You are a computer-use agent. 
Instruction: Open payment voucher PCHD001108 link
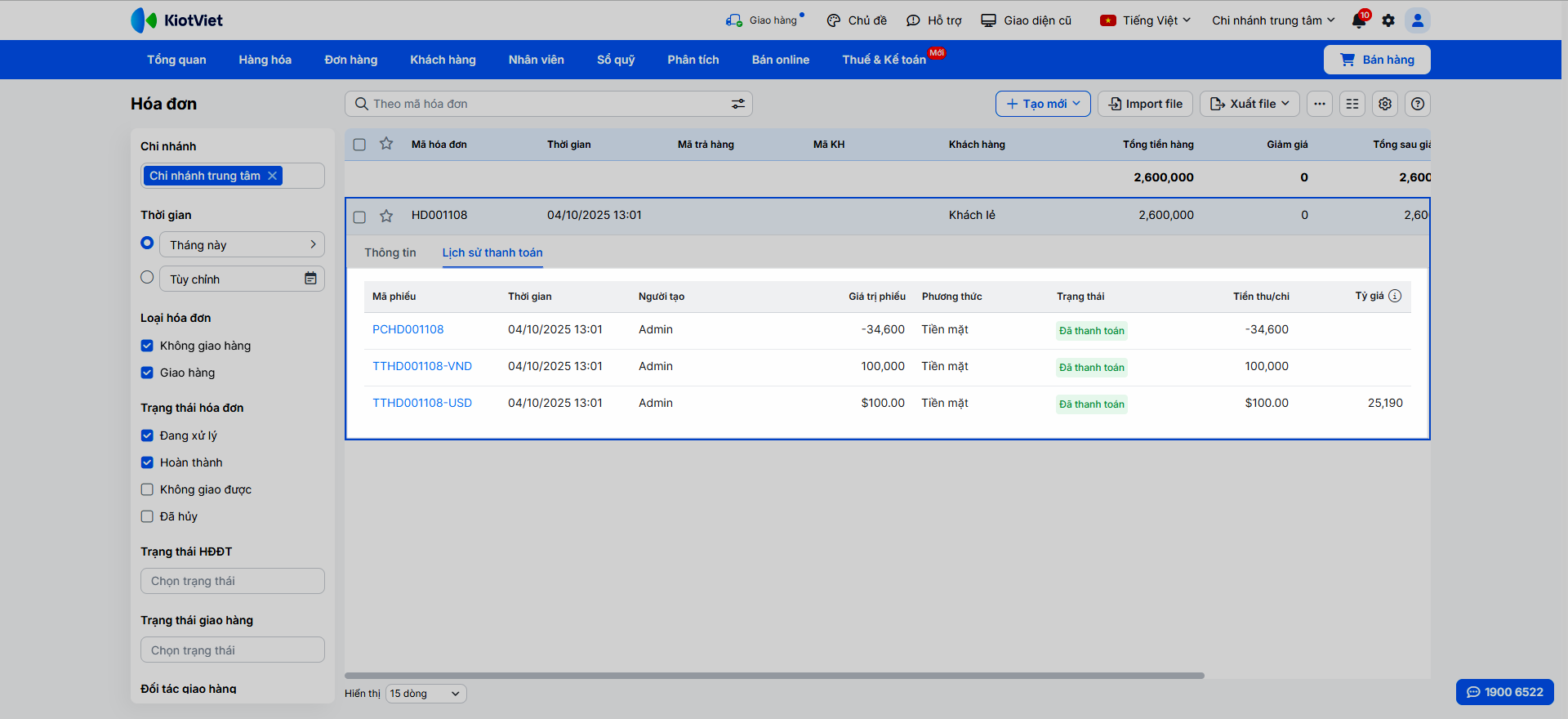[x=408, y=329]
